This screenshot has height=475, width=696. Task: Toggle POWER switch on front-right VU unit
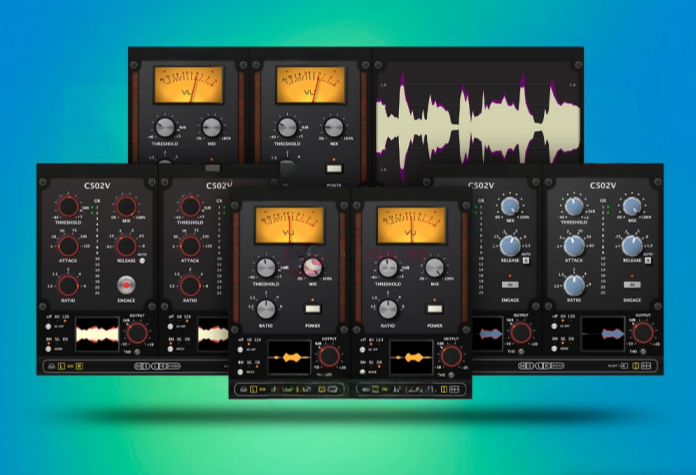click(435, 309)
